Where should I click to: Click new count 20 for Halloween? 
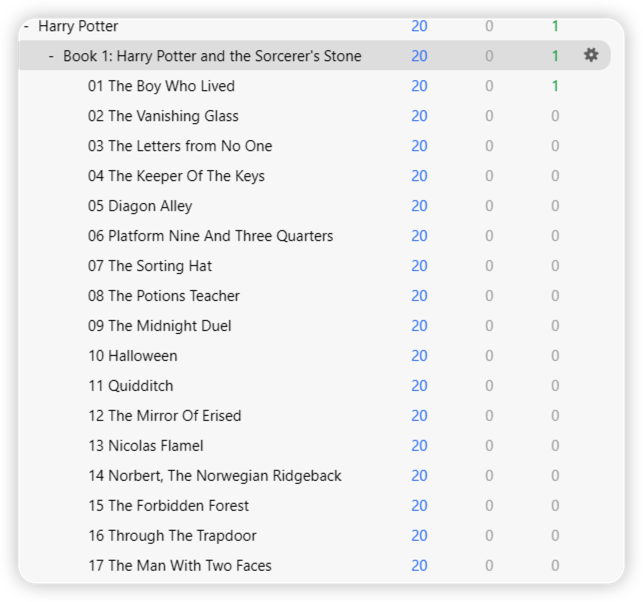coord(419,356)
